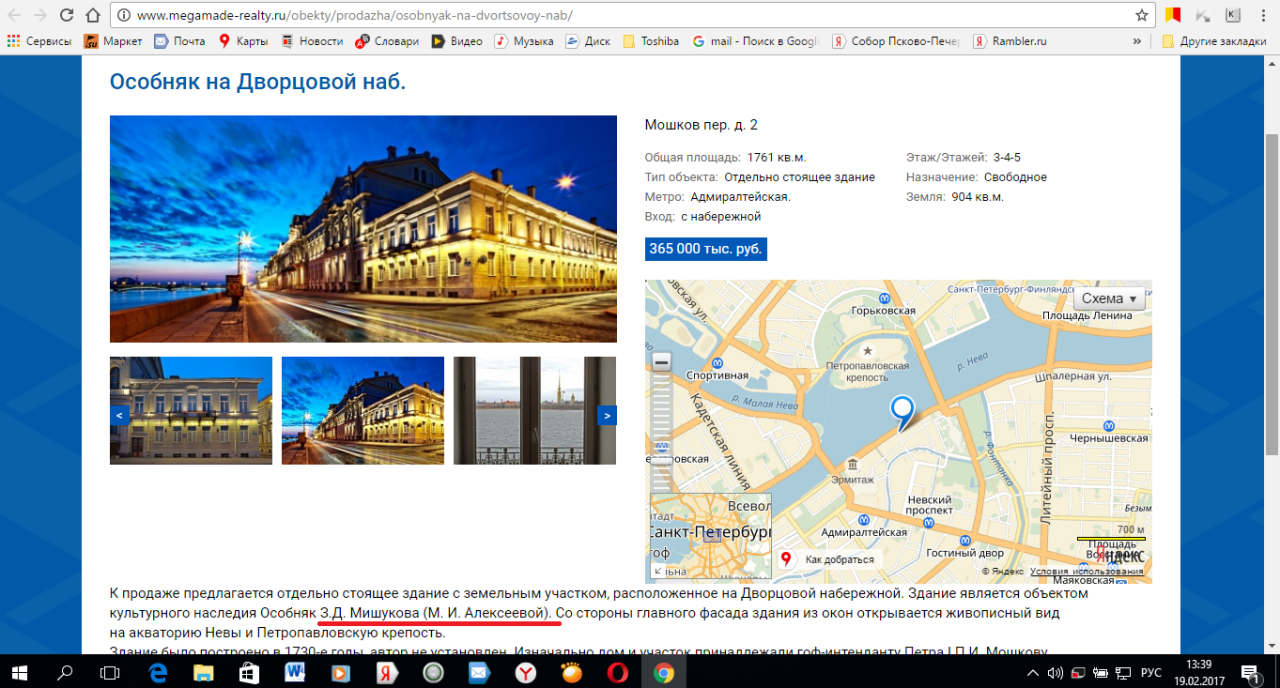Open the Новости bookmark

tap(311, 41)
